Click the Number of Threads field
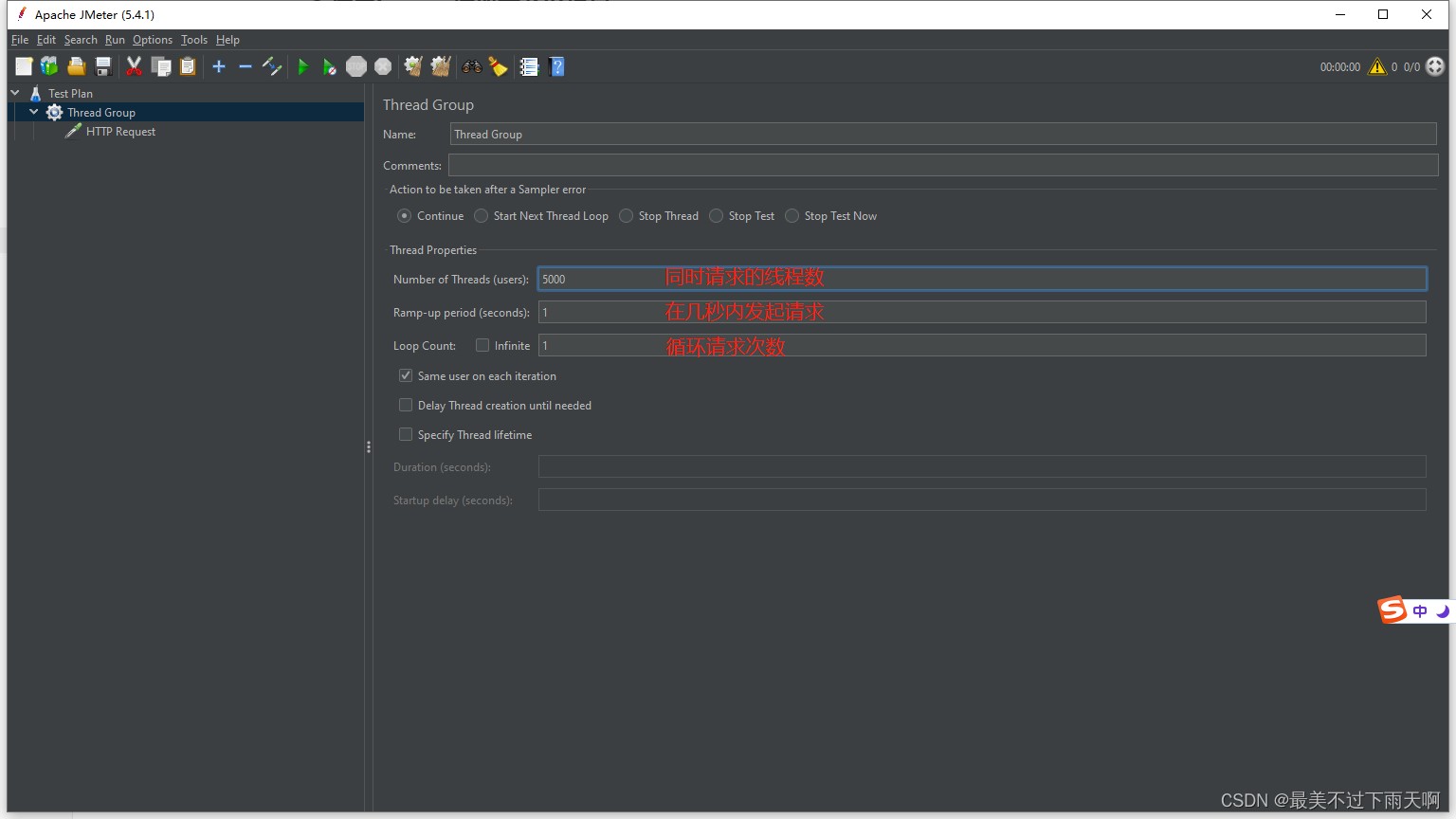Image resolution: width=1456 pixels, height=819 pixels. (x=982, y=279)
